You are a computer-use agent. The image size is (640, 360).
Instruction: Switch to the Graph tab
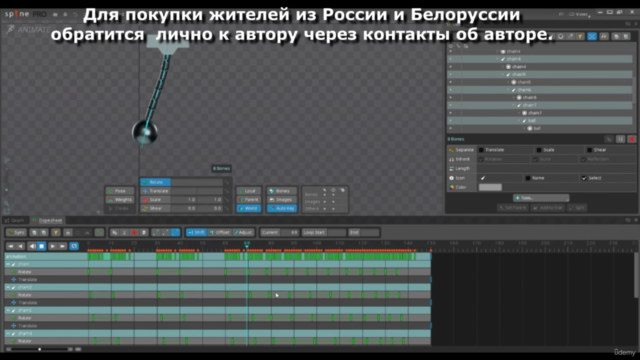(x=15, y=220)
